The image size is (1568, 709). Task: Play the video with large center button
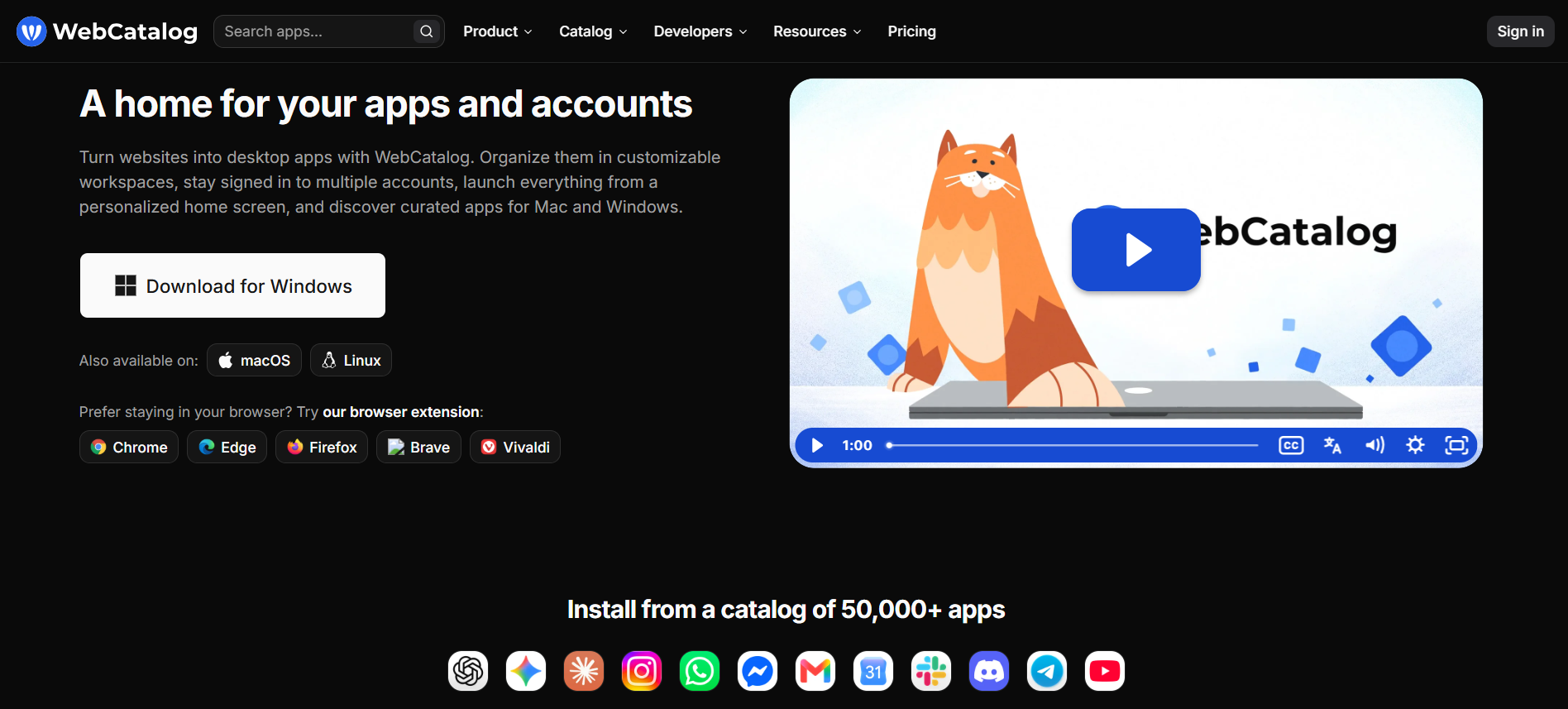(x=1136, y=249)
